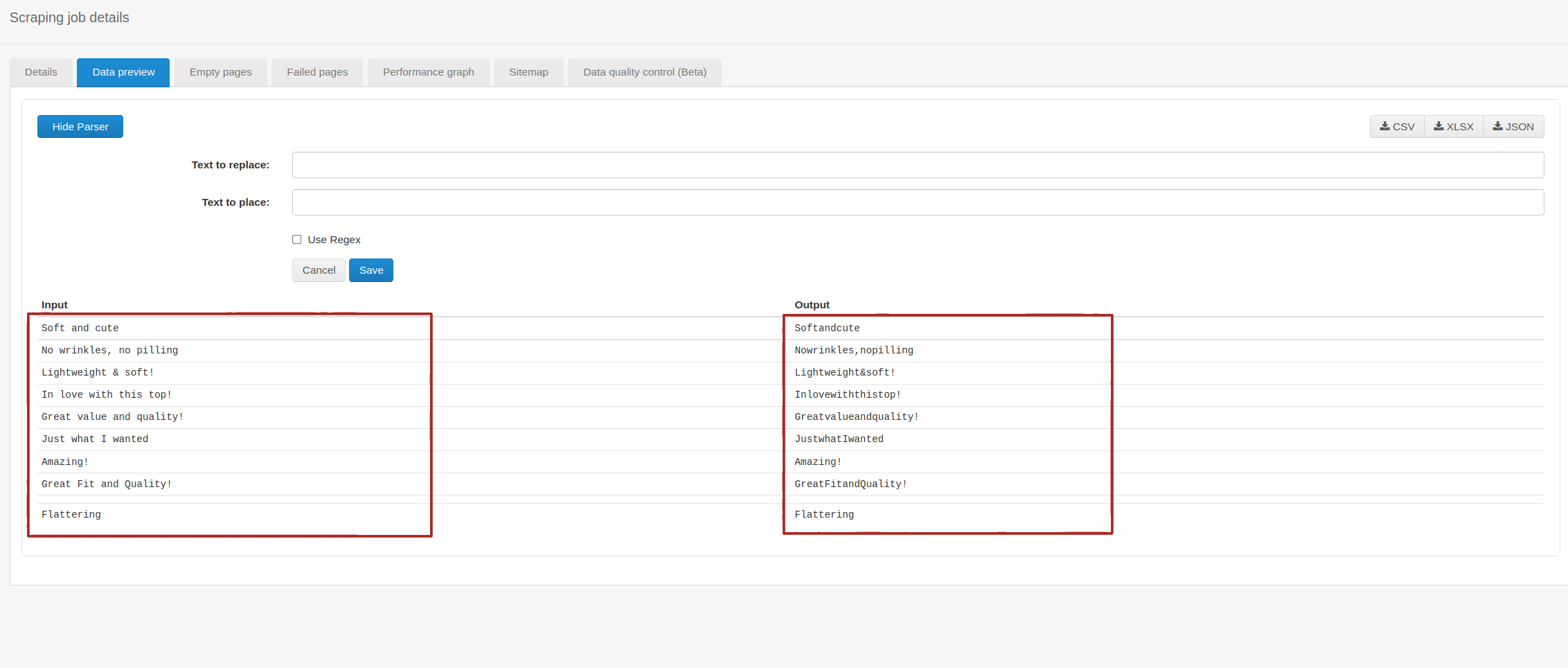The image size is (1568, 668).
Task: Cancel the parser changes
Action: point(319,270)
